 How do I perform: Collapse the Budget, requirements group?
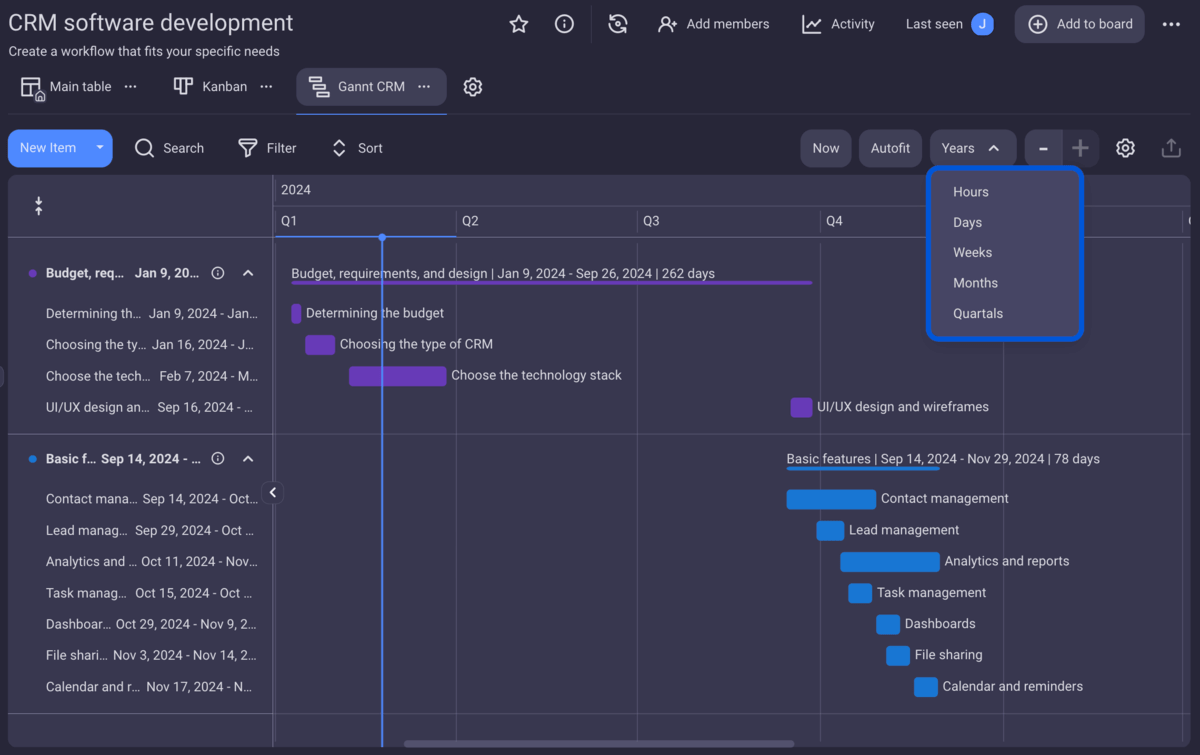(248, 273)
